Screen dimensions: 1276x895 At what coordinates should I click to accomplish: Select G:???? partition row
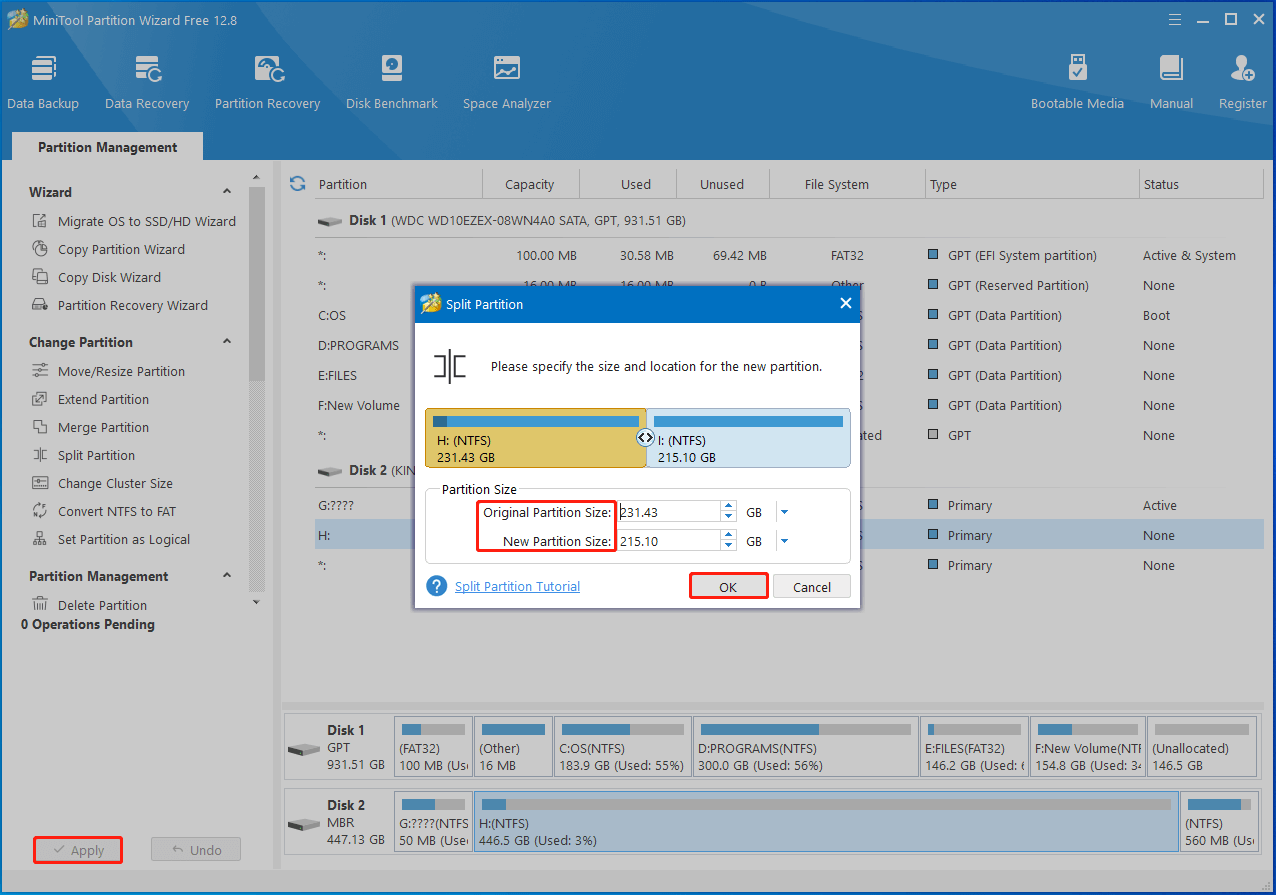point(790,505)
